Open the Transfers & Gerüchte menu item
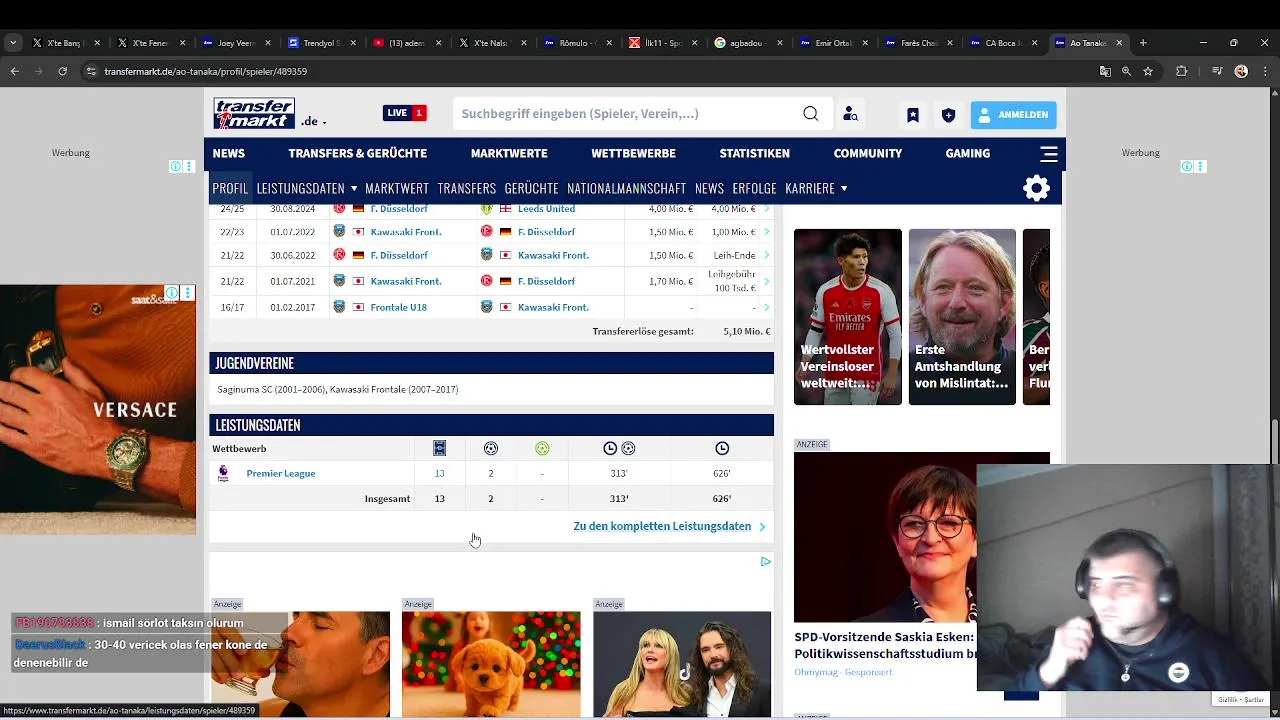The image size is (1280, 720). point(357,154)
